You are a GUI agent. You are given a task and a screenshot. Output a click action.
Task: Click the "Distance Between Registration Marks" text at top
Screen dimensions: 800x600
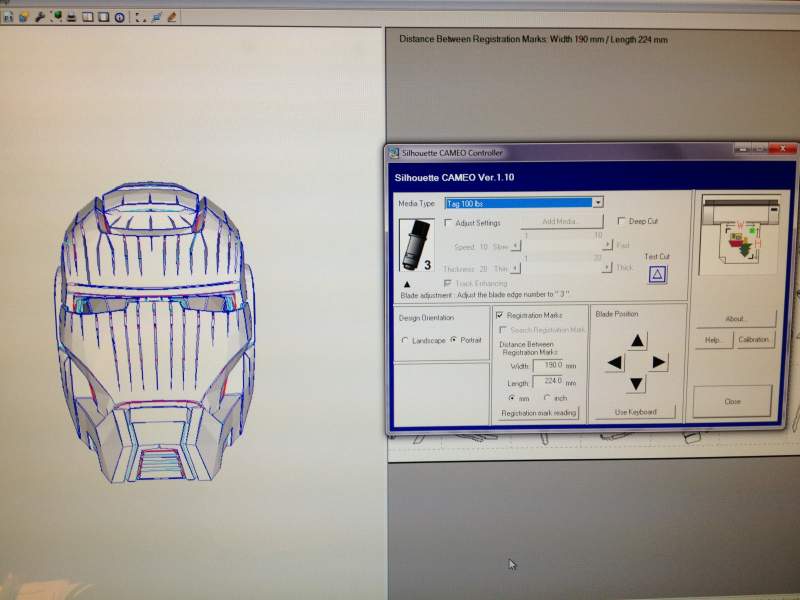coord(533,39)
